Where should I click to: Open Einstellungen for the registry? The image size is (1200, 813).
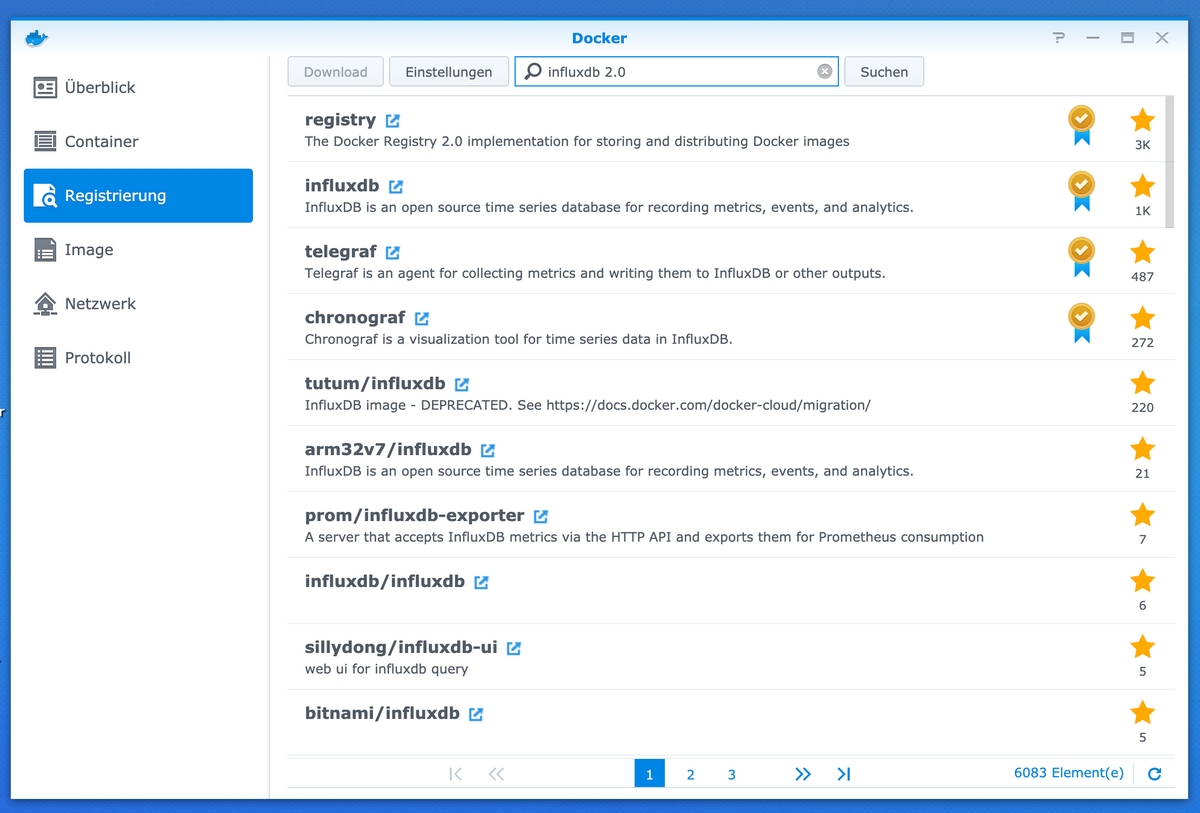click(448, 72)
